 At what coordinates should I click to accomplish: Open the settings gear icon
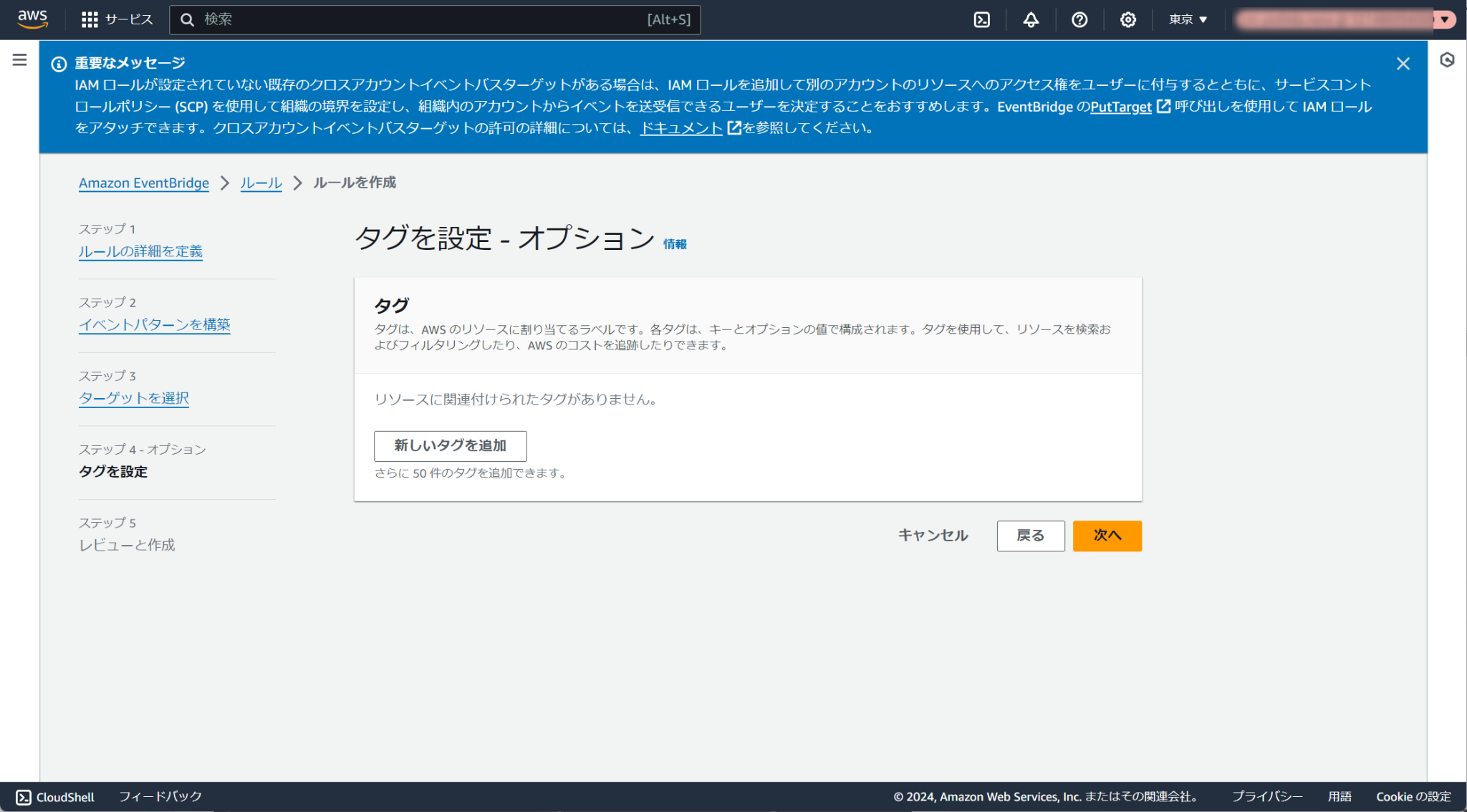1127,19
